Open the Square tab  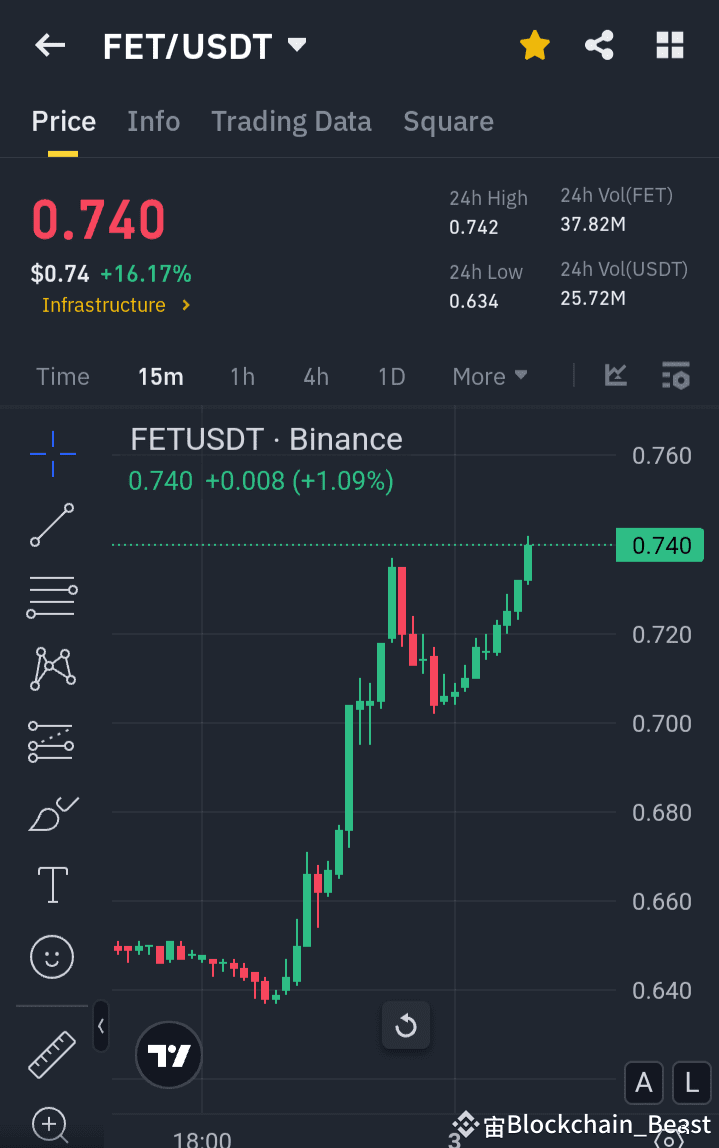click(448, 121)
